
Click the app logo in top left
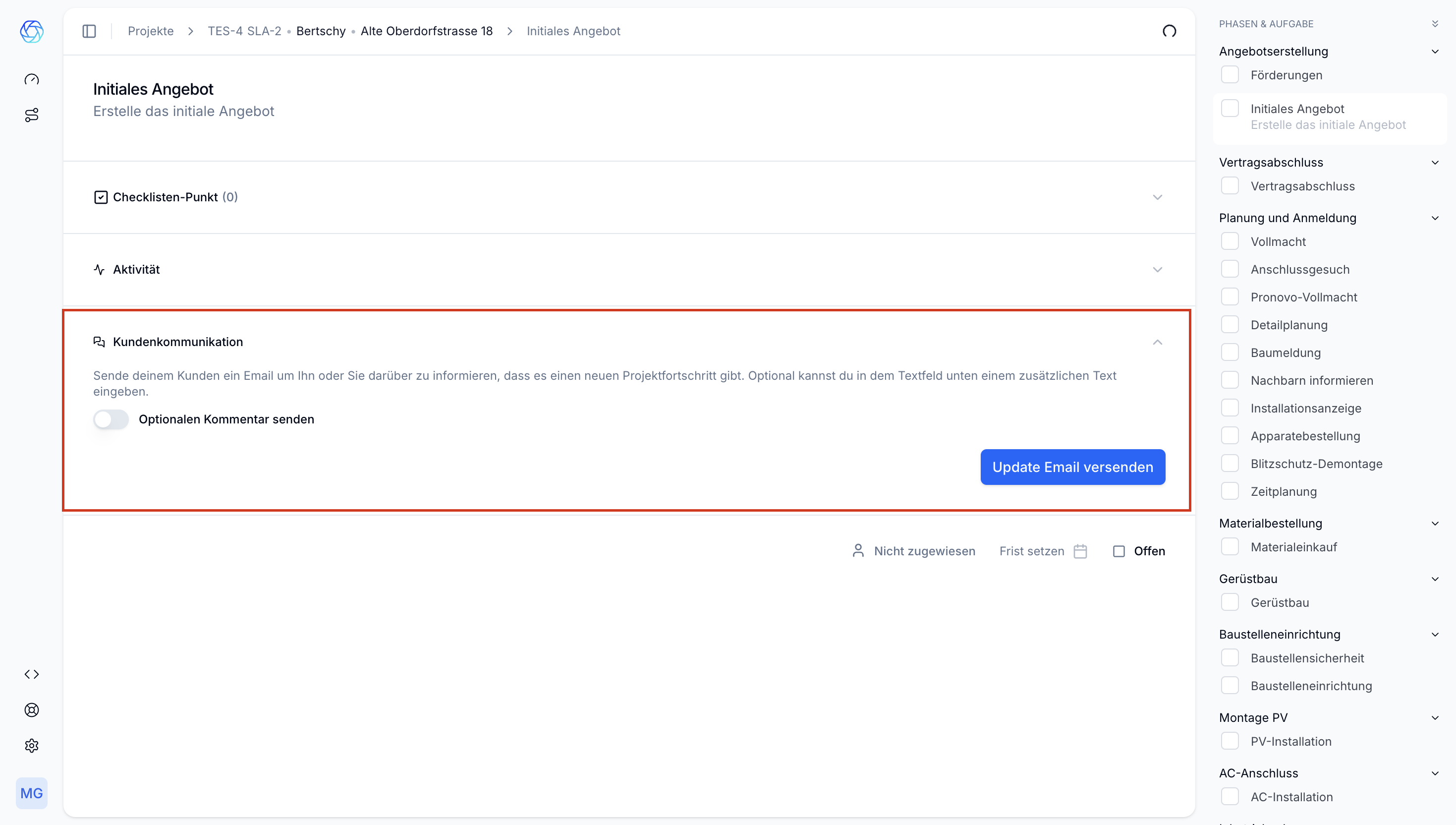[32, 31]
